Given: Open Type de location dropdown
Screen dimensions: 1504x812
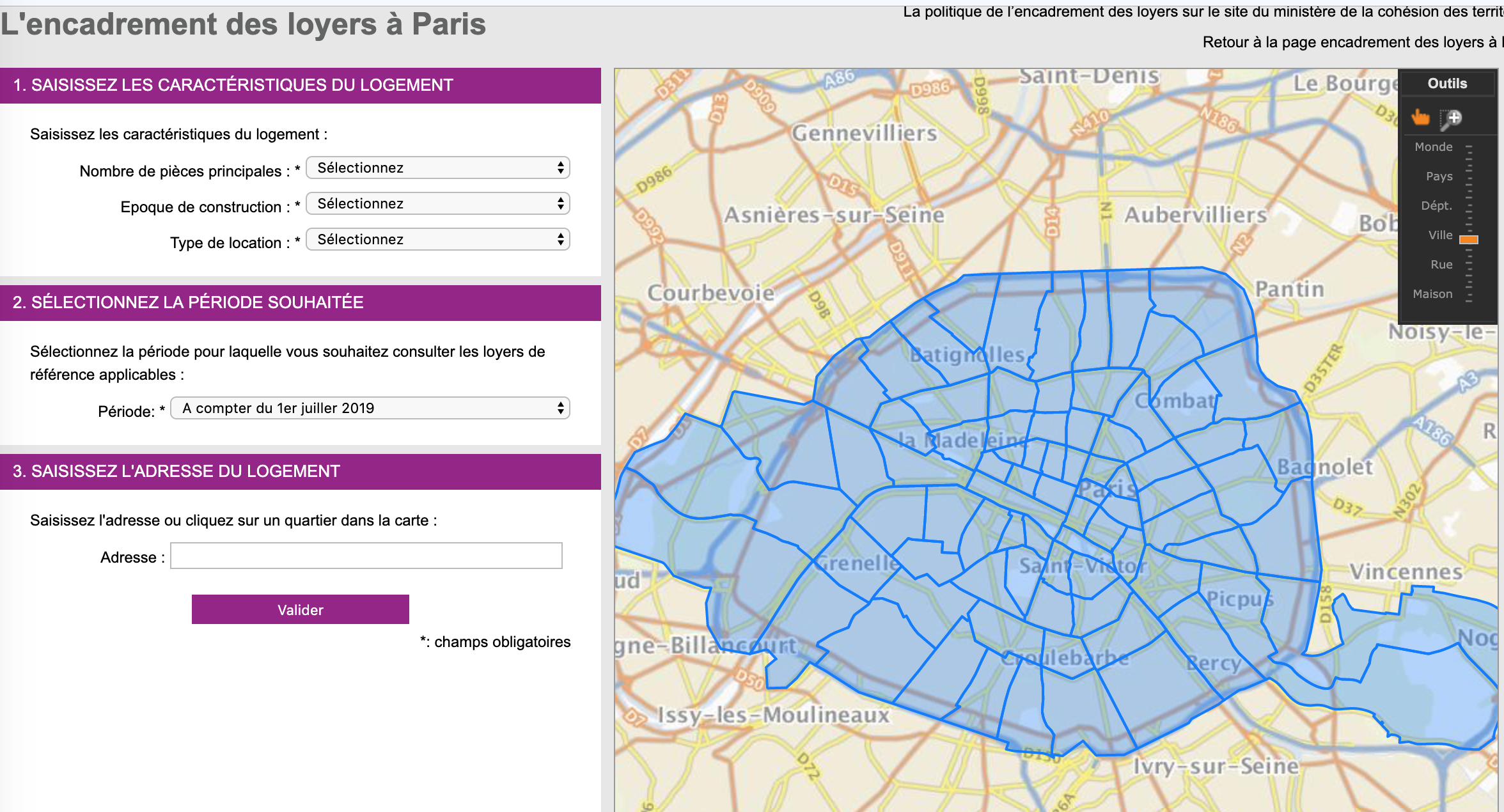Looking at the screenshot, I should 438,240.
